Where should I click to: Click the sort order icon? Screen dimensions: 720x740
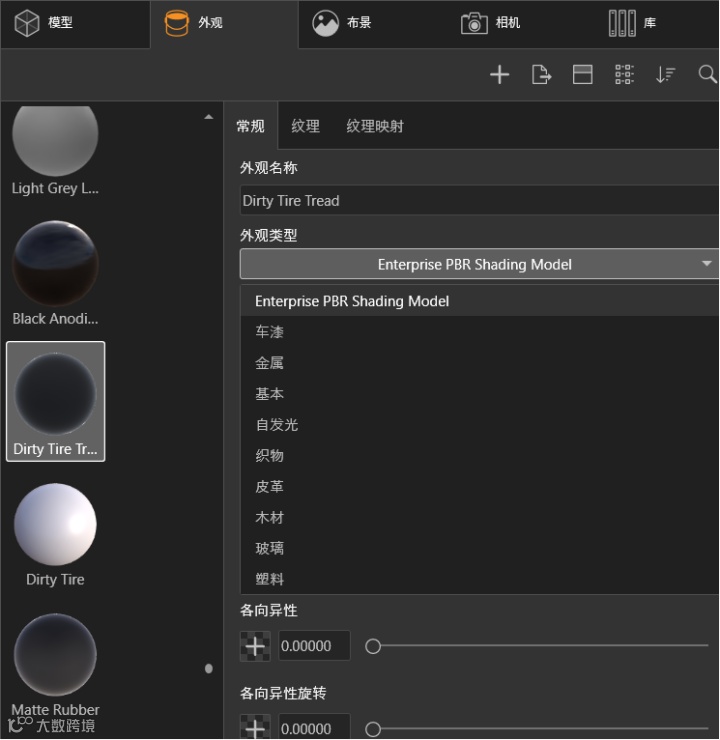tap(665, 75)
